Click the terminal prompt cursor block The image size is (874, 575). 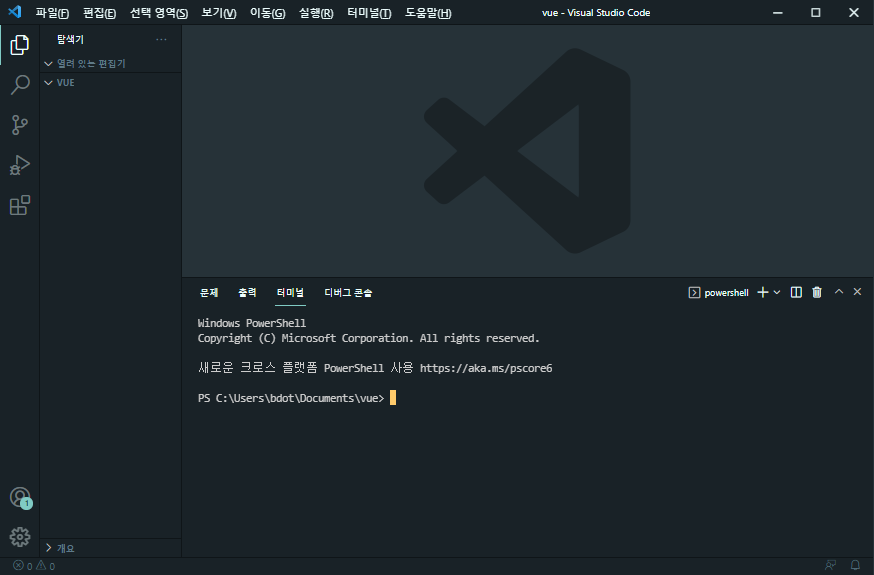tap(393, 398)
